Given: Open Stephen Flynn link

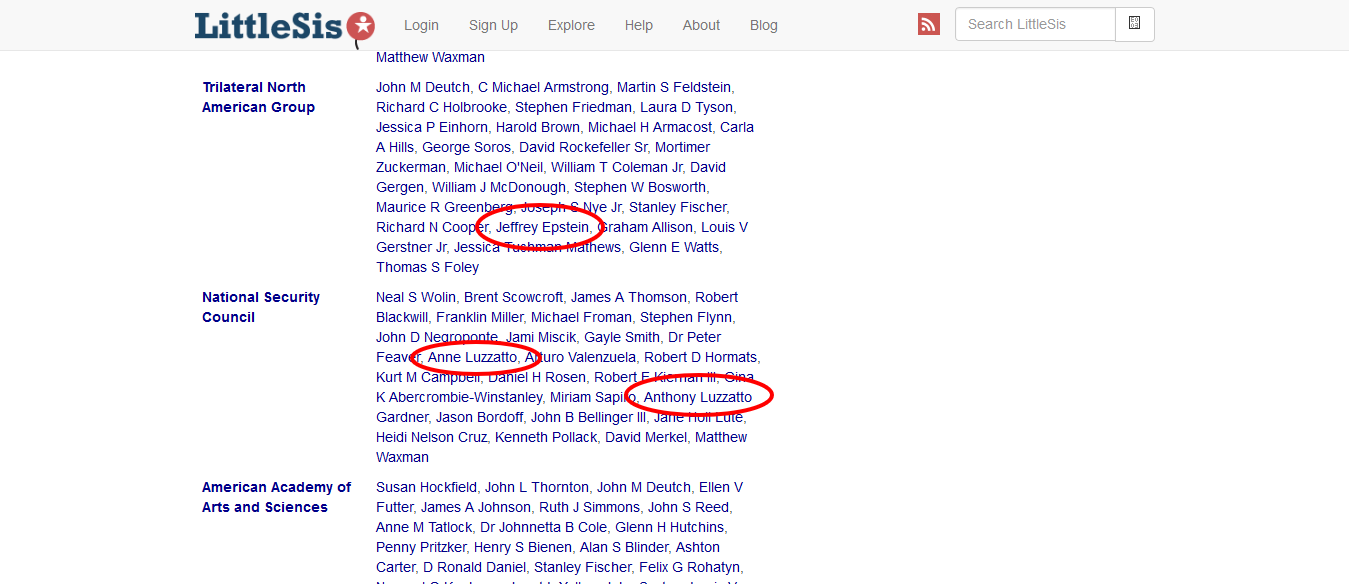Looking at the screenshot, I should coord(686,317).
